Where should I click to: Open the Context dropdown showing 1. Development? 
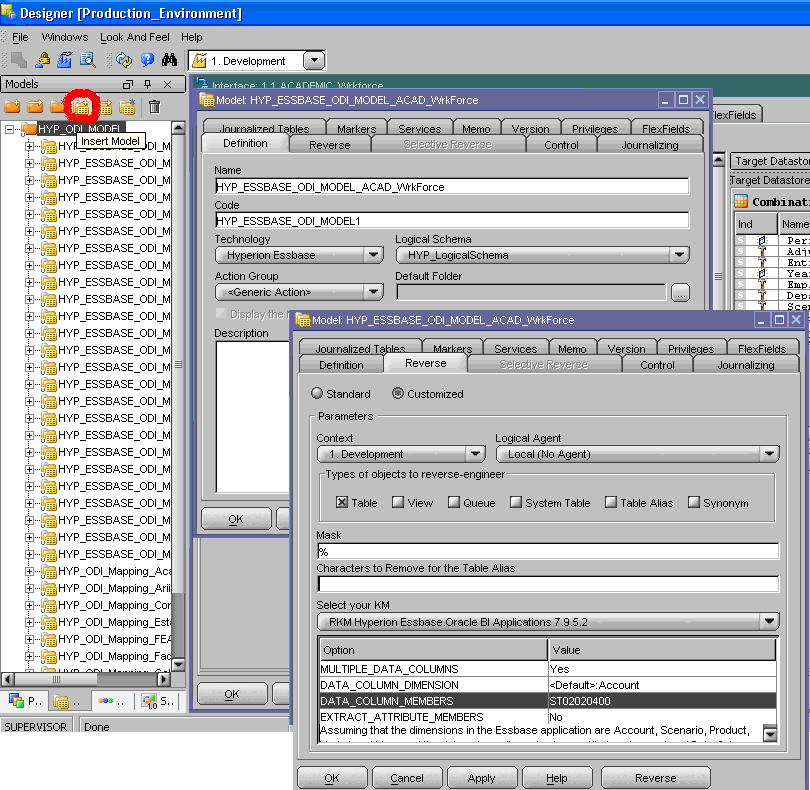click(476, 453)
